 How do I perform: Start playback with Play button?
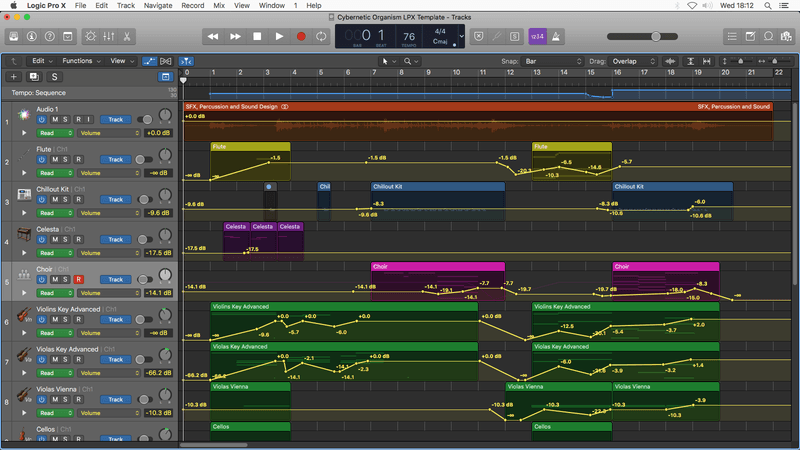tap(279, 36)
